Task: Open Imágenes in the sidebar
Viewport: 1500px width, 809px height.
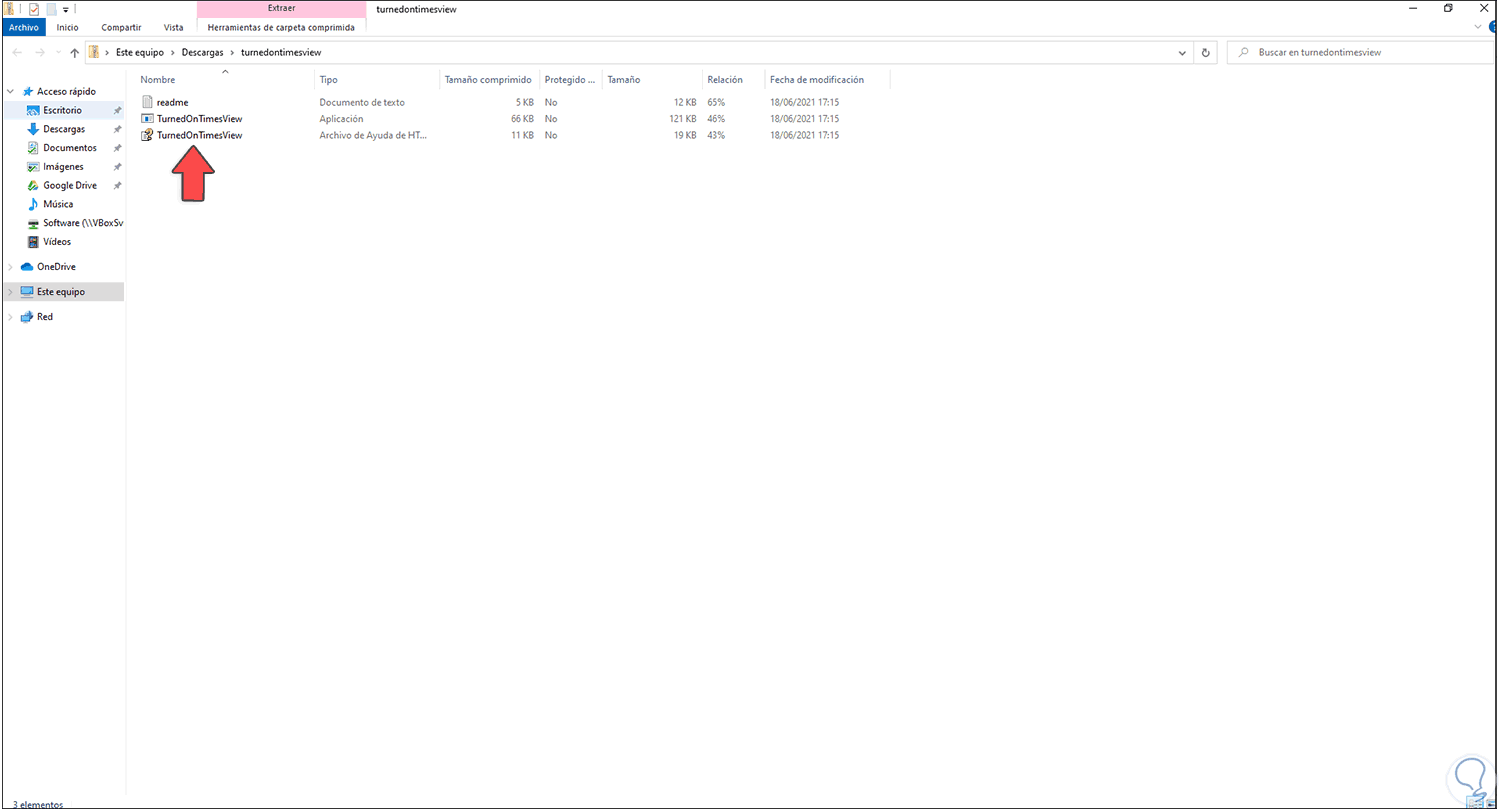Action: [63, 167]
